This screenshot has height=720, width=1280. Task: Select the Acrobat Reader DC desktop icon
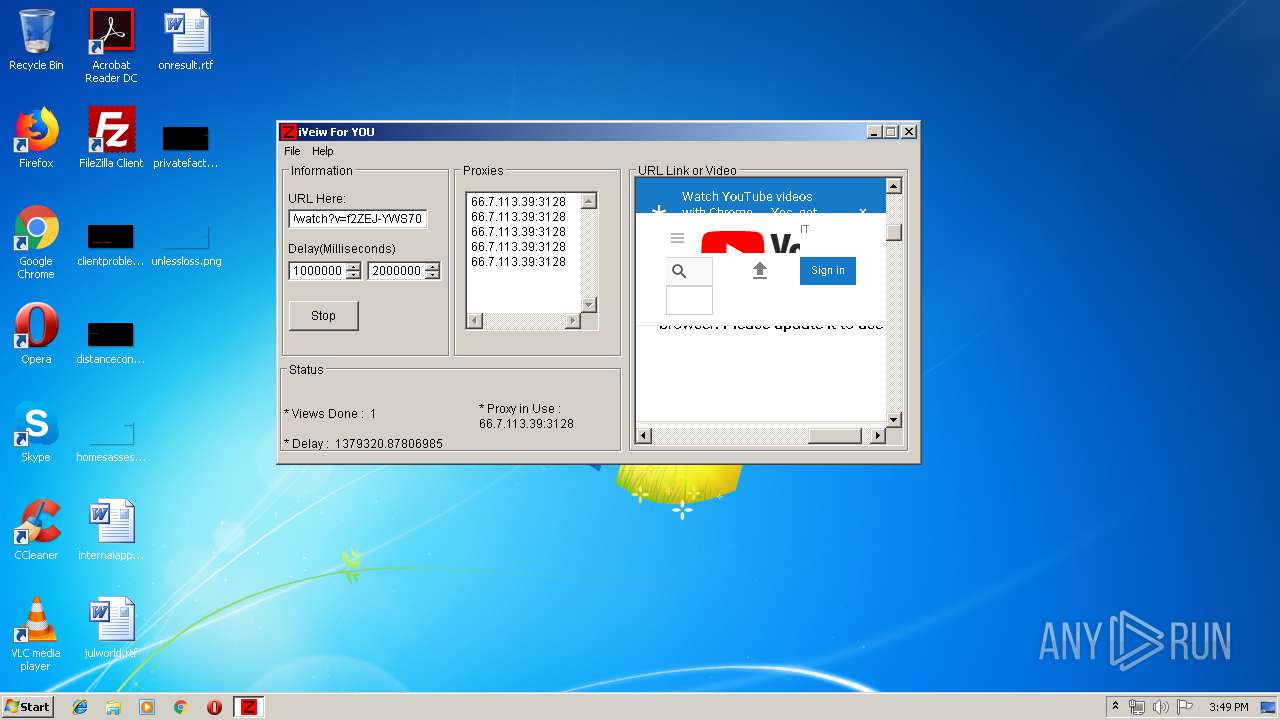(111, 47)
